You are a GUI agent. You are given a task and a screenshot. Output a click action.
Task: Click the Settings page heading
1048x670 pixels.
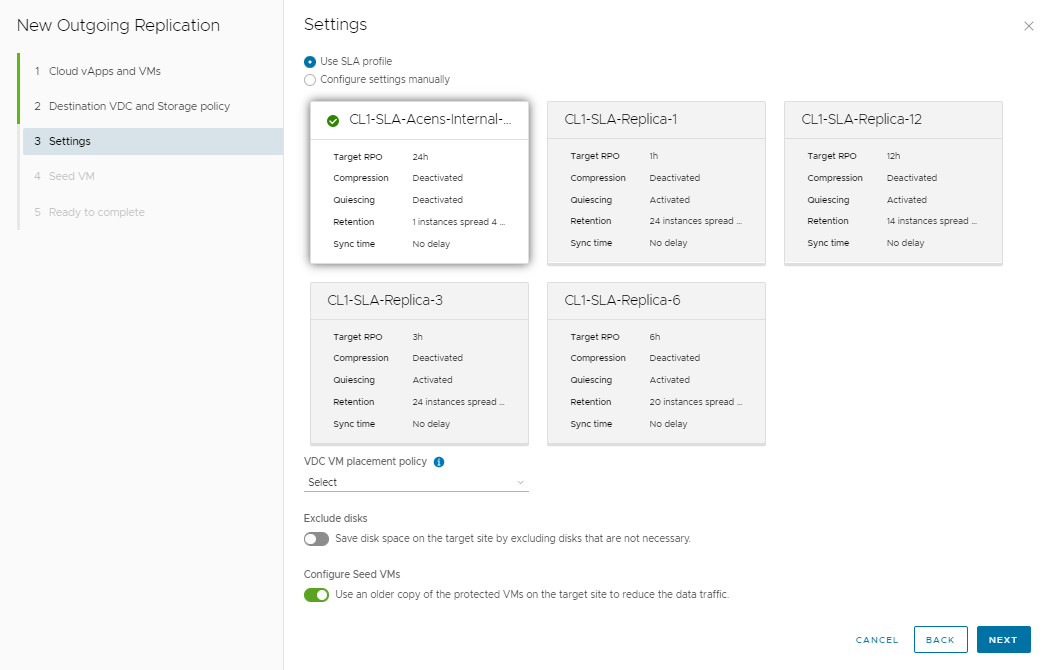[x=336, y=25]
